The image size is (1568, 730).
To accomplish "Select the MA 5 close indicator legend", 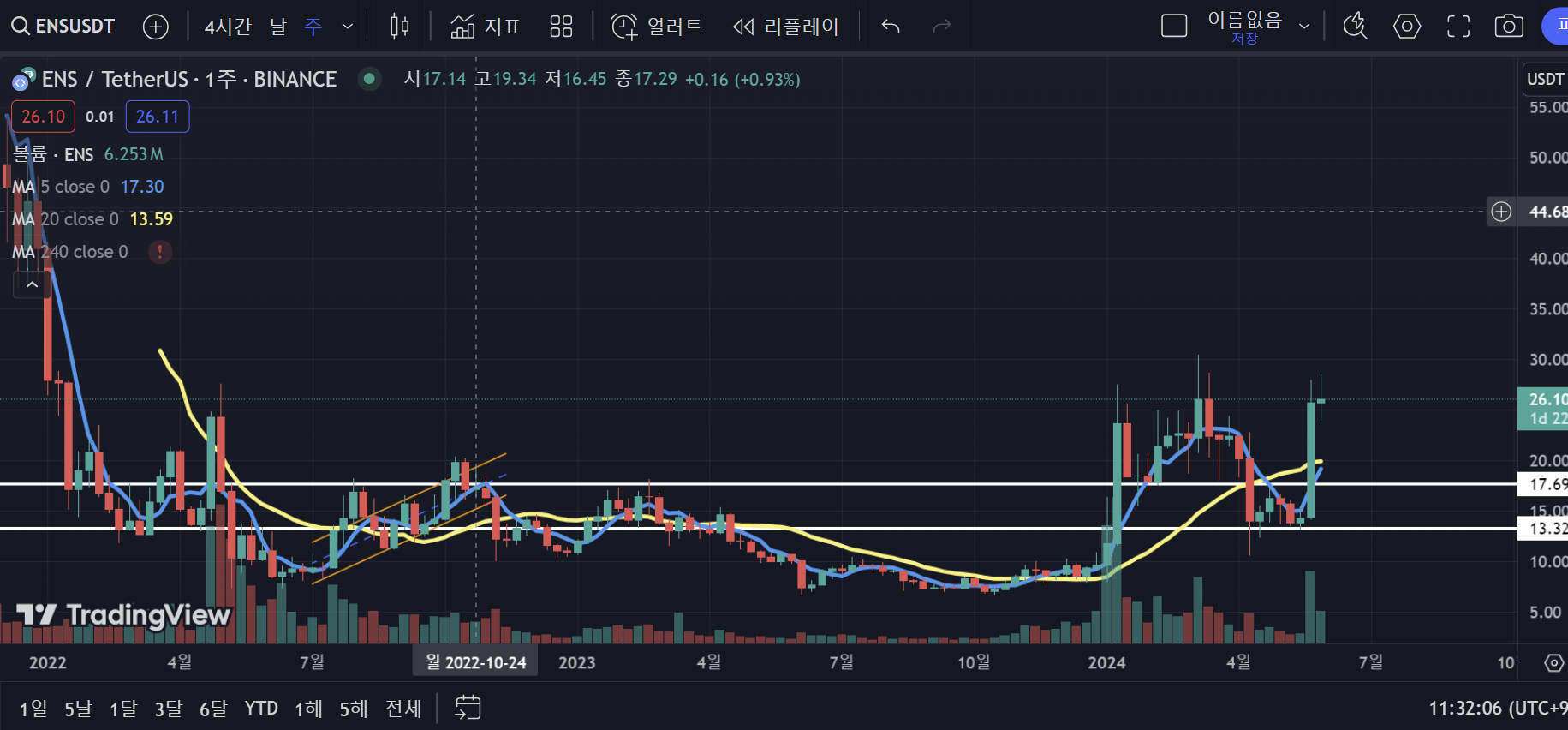I will (x=61, y=187).
